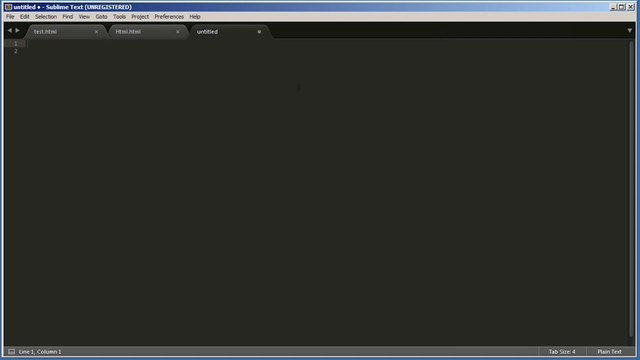Open the Project menu
This screenshot has width=640, height=360.
click(140, 17)
